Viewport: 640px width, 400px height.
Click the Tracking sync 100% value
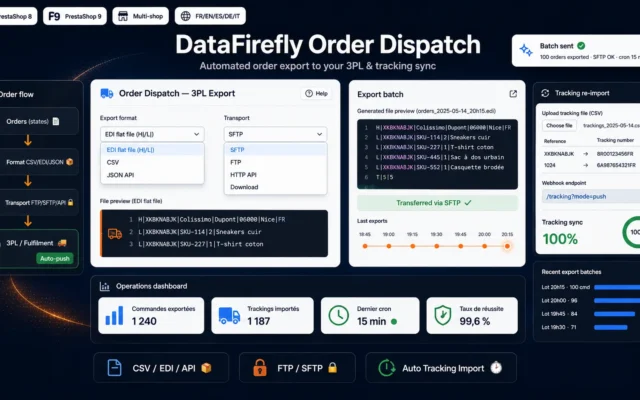[560, 239]
